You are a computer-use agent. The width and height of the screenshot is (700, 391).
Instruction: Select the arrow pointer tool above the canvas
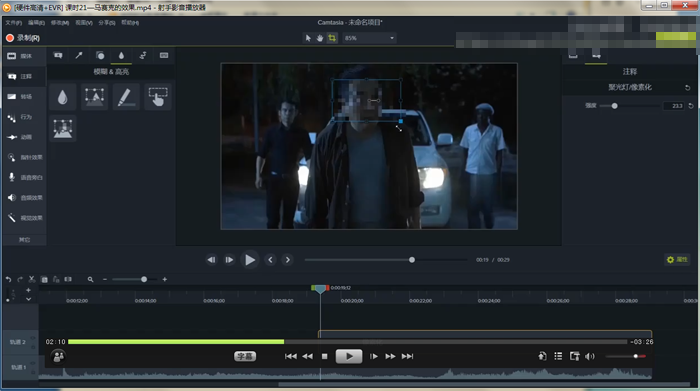point(308,38)
